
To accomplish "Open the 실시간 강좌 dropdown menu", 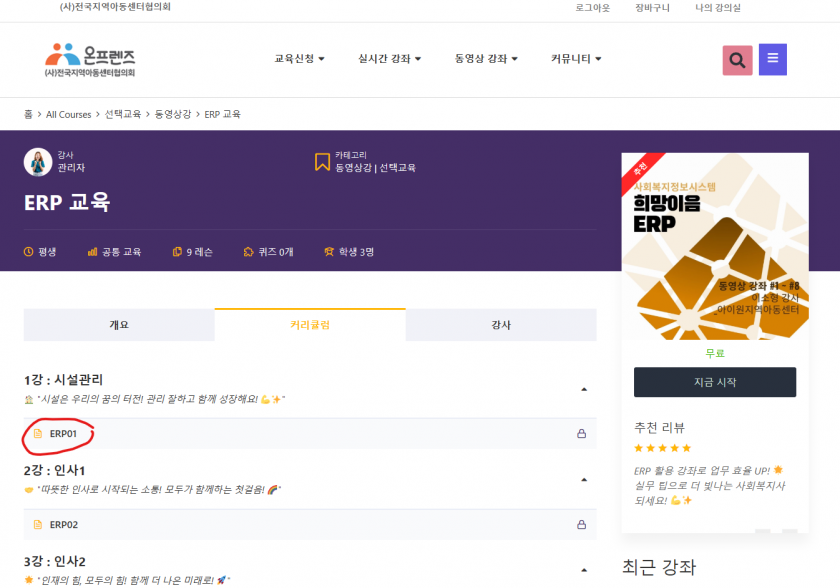I will [x=389, y=59].
